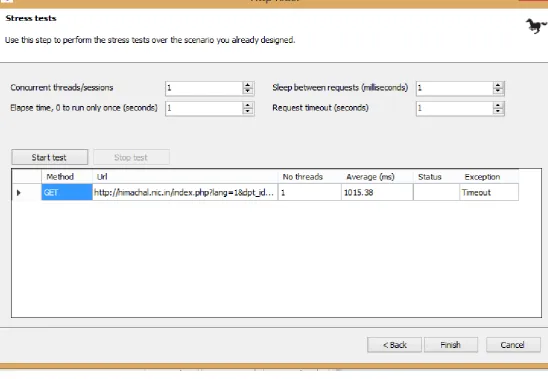Cancel the stress test wizard
The width and height of the screenshot is (548, 379).
[x=513, y=345]
